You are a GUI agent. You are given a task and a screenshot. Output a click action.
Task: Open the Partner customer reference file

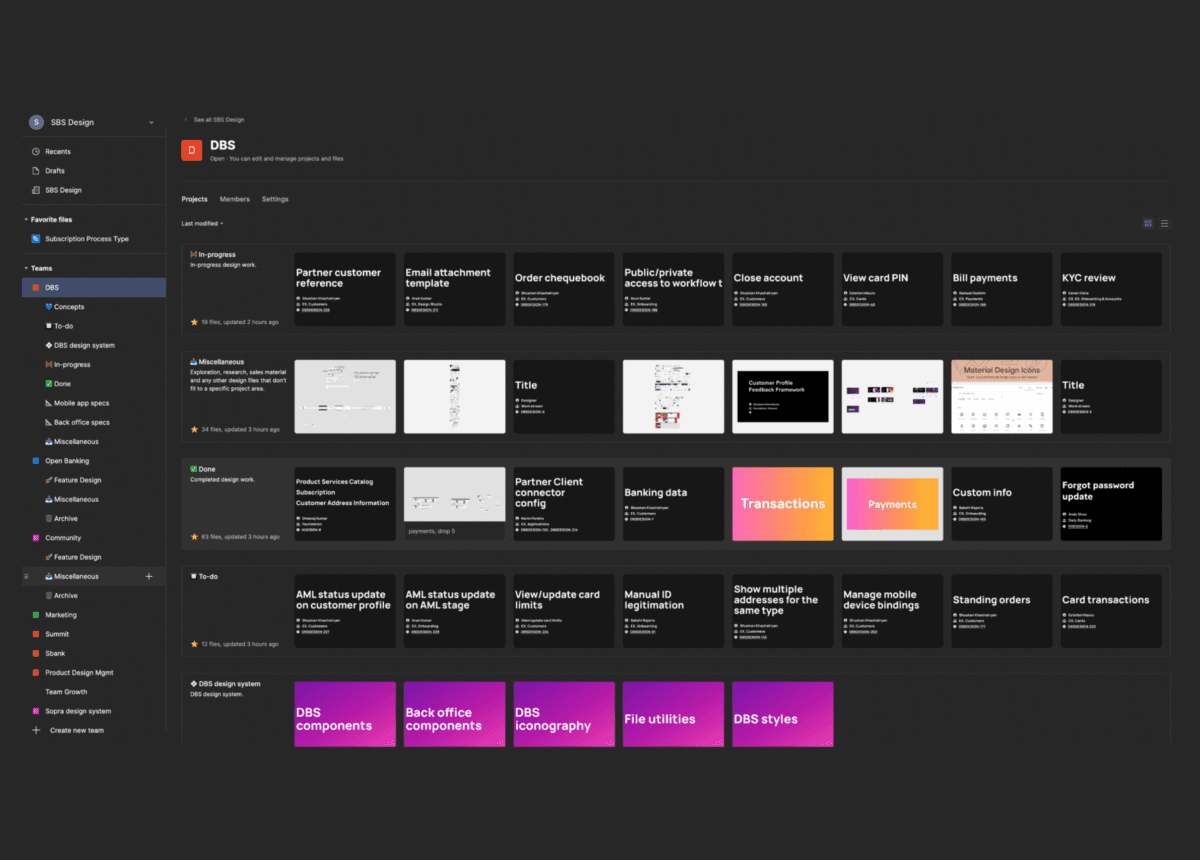(345, 289)
